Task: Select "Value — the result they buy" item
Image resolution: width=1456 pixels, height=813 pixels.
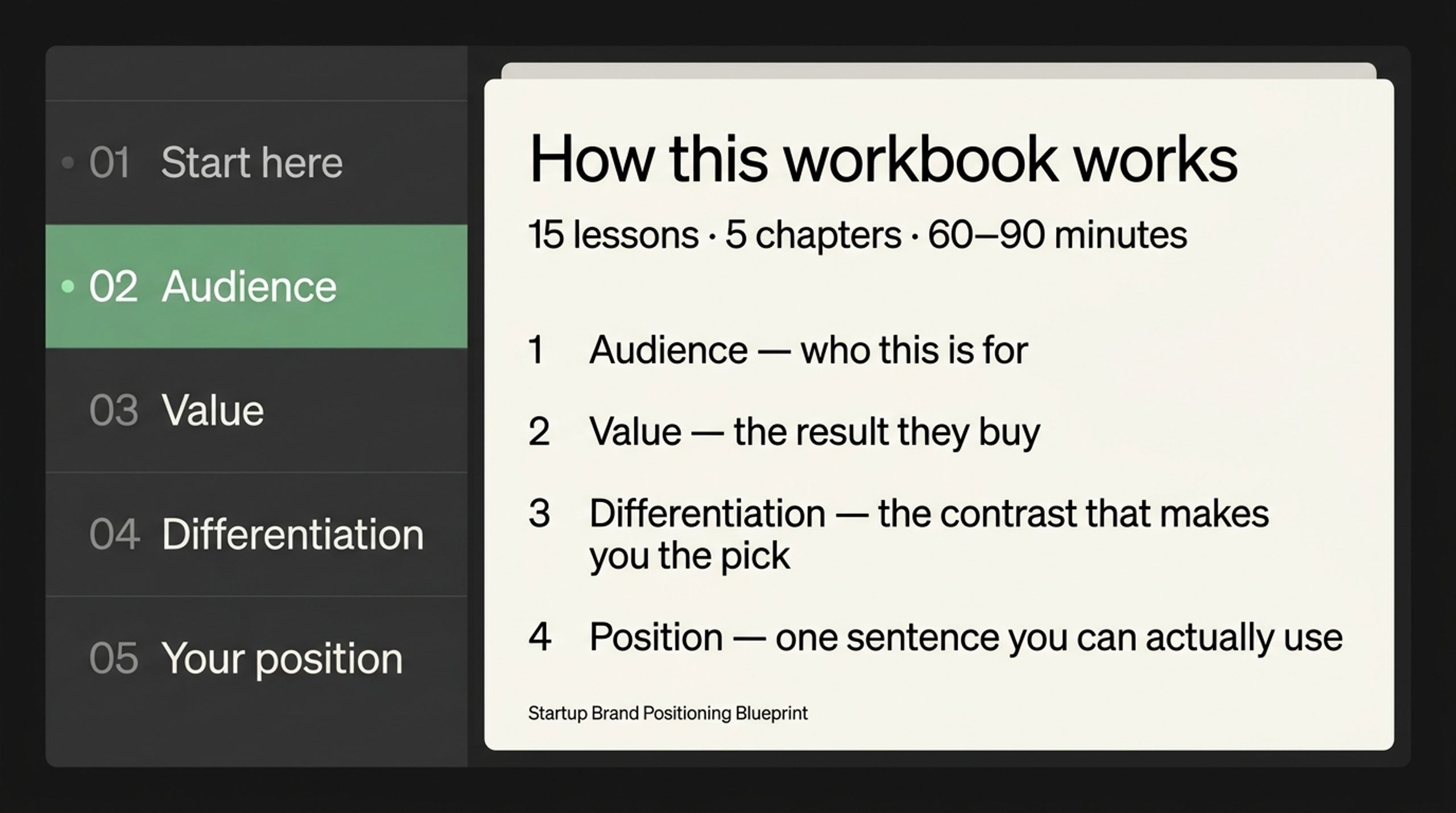Action: 814,432
